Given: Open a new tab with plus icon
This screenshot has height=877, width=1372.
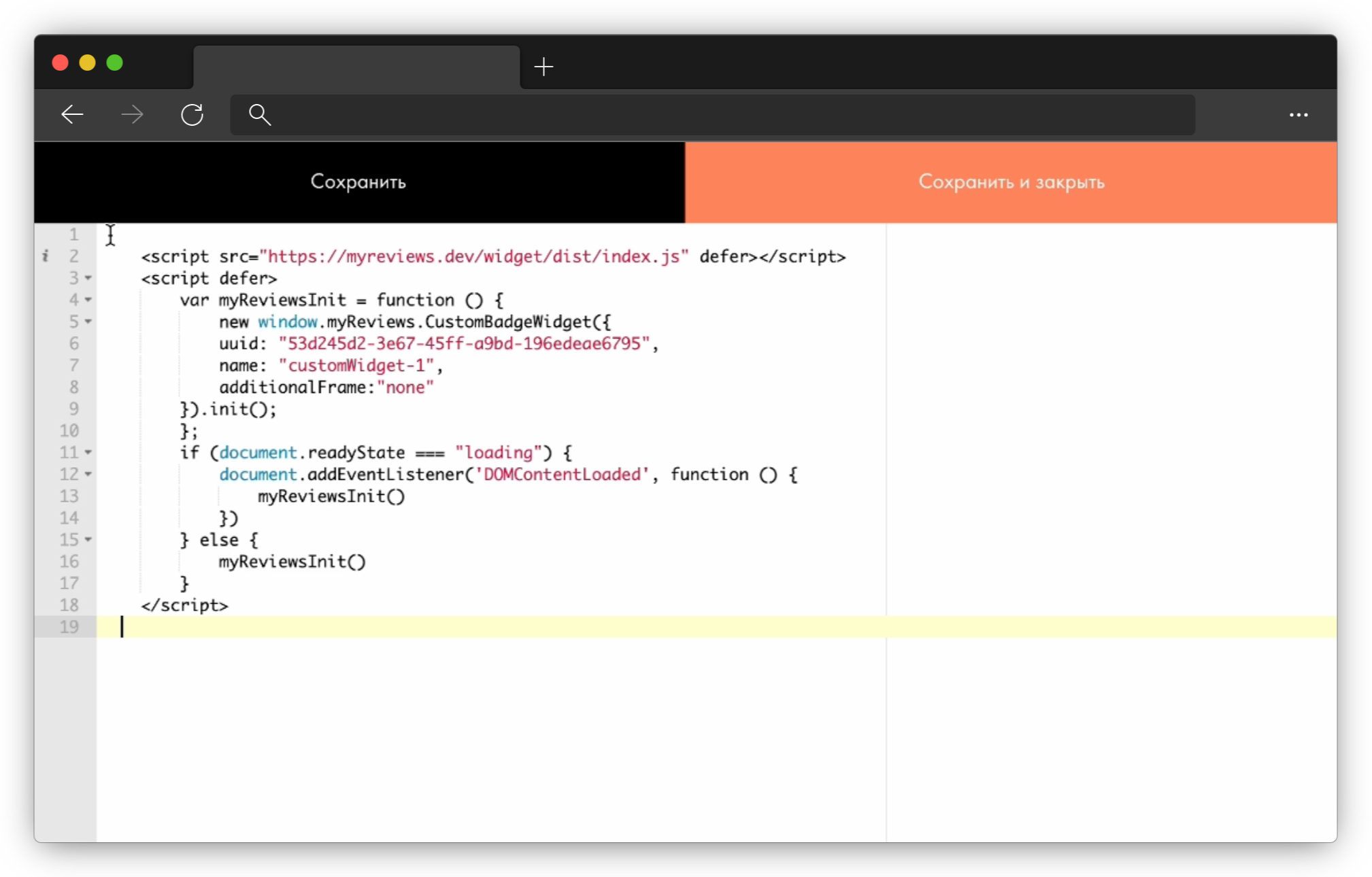Looking at the screenshot, I should (543, 67).
